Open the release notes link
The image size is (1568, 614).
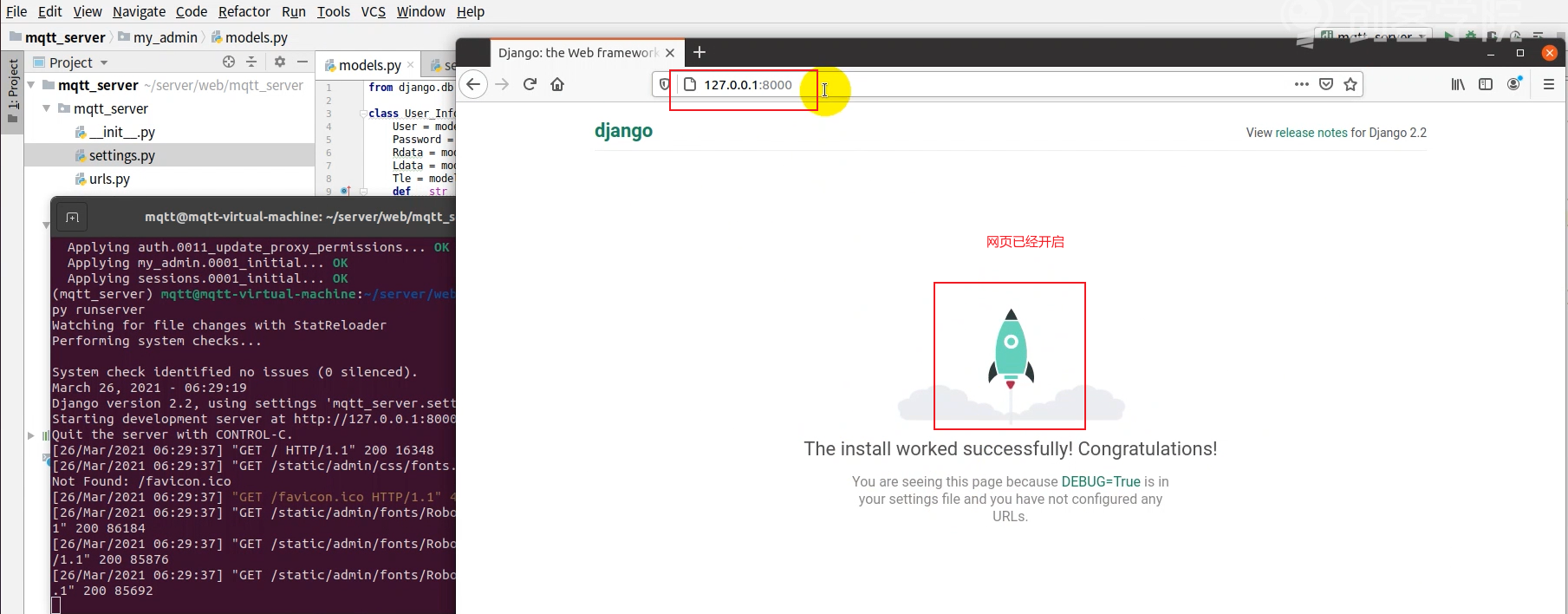pos(1311,133)
